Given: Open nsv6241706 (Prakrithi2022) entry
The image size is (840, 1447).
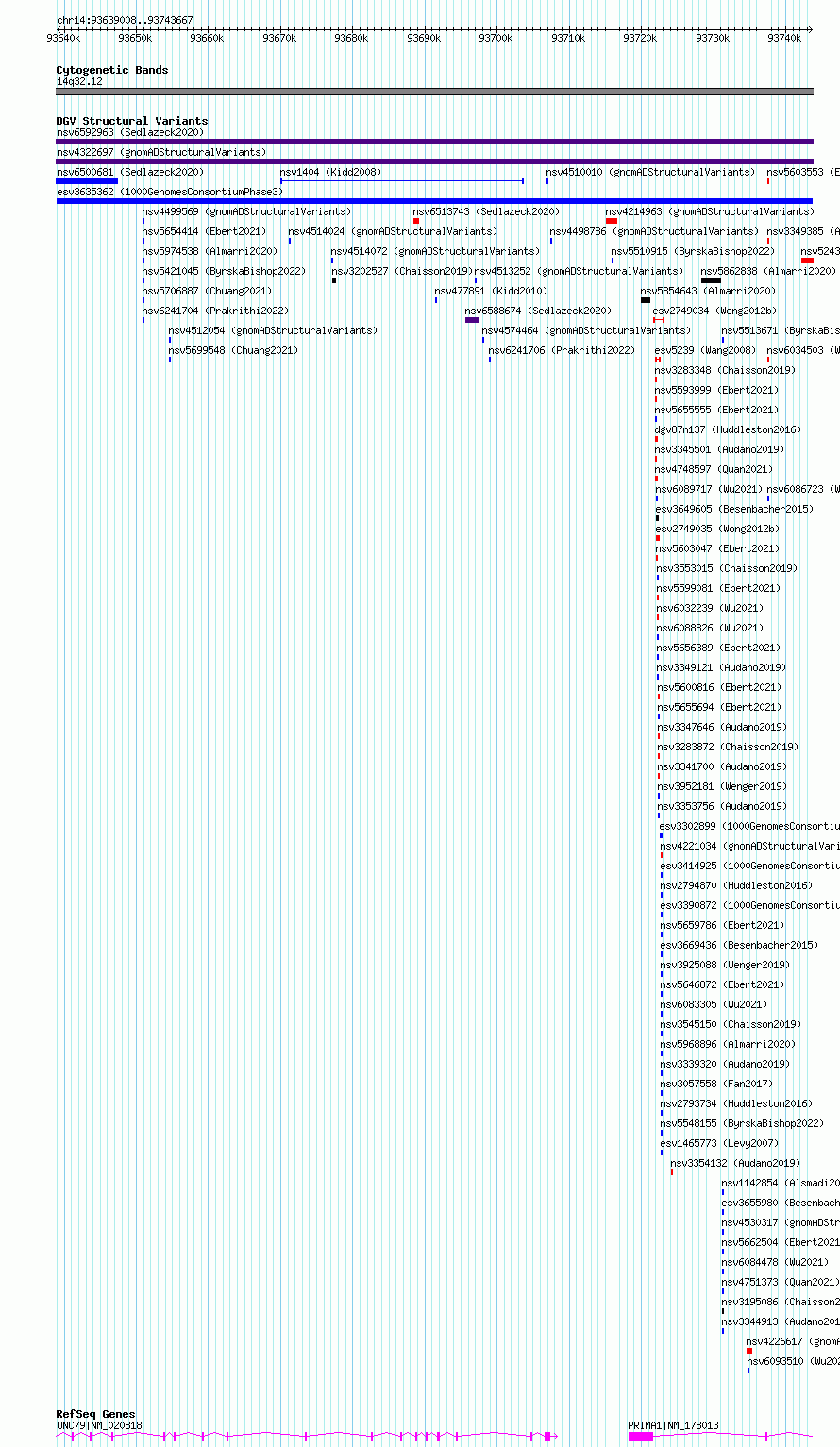Looking at the screenshot, I should point(562,350).
